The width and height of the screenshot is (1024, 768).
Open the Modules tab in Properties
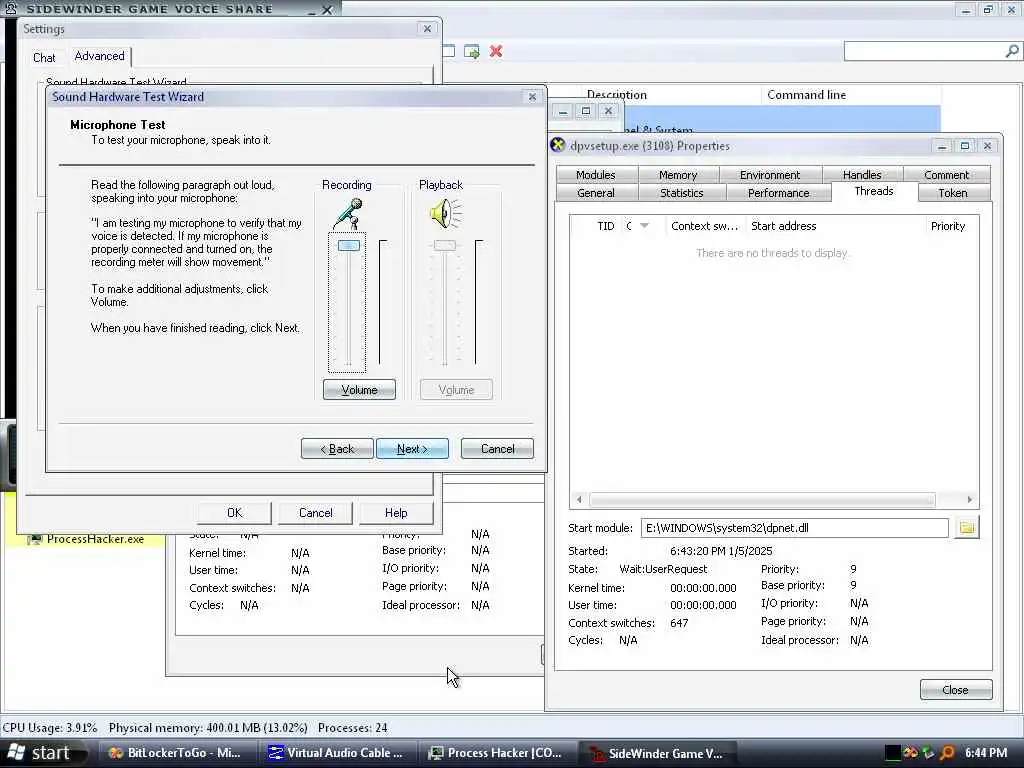(596, 175)
